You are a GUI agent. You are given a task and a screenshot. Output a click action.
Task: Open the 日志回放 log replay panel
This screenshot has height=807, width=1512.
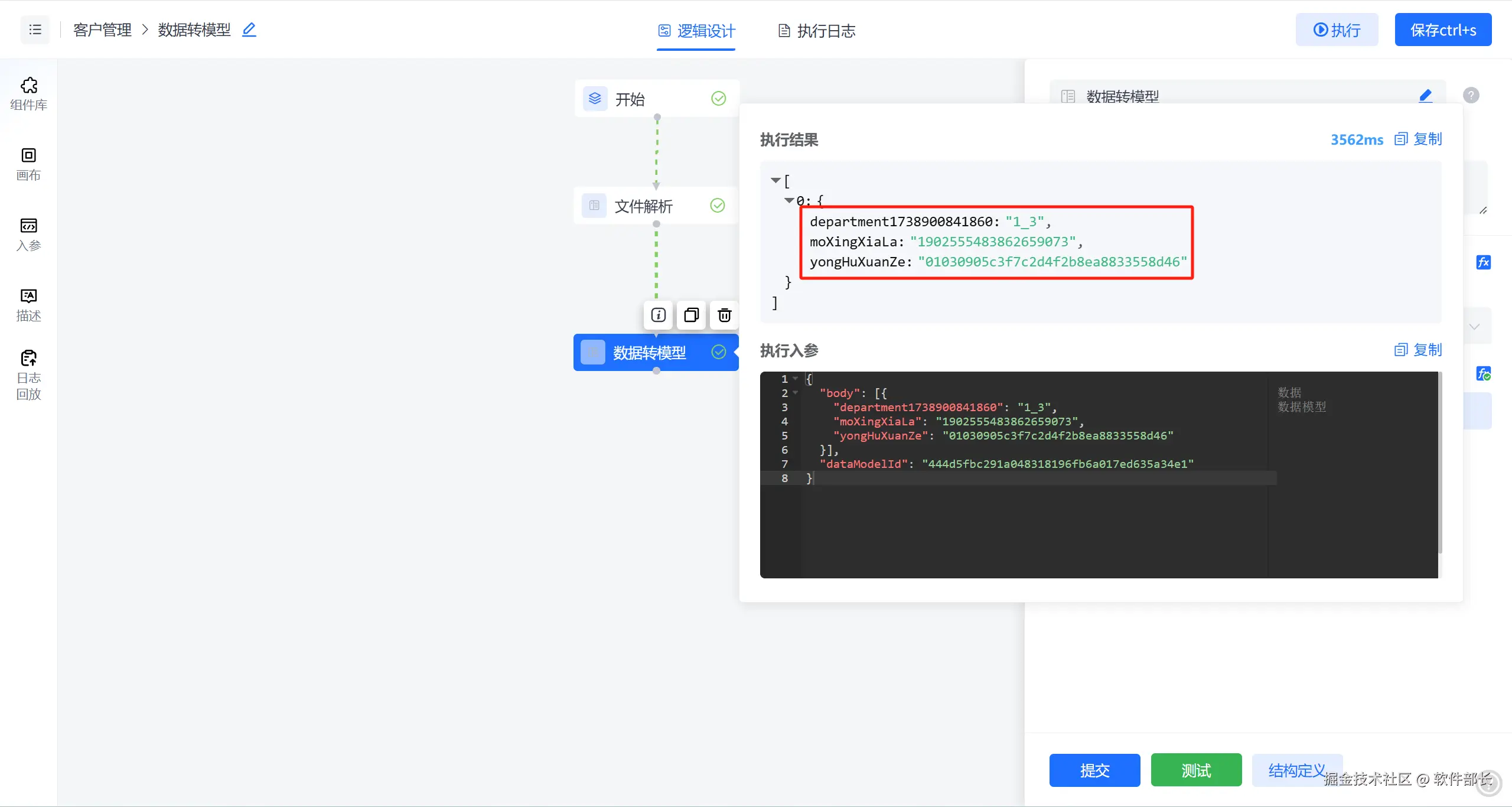28,375
